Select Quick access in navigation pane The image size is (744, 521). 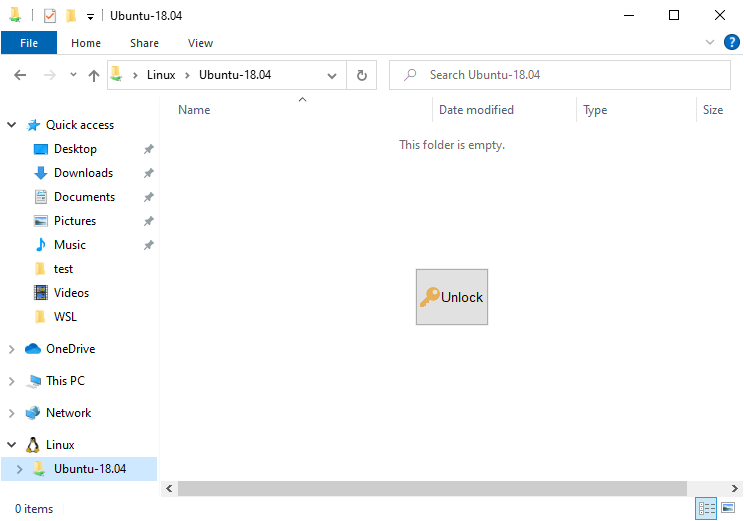click(x=80, y=125)
